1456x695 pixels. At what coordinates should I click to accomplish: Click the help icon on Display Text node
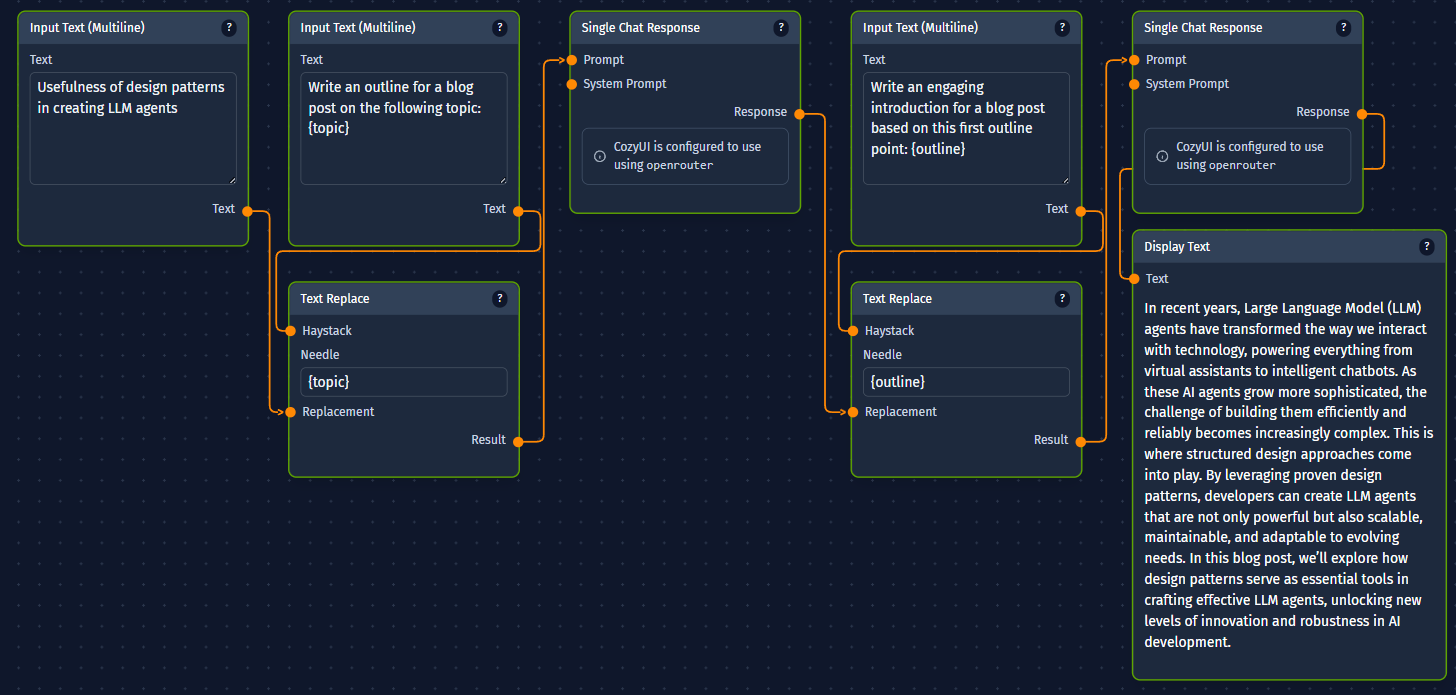pos(1426,247)
